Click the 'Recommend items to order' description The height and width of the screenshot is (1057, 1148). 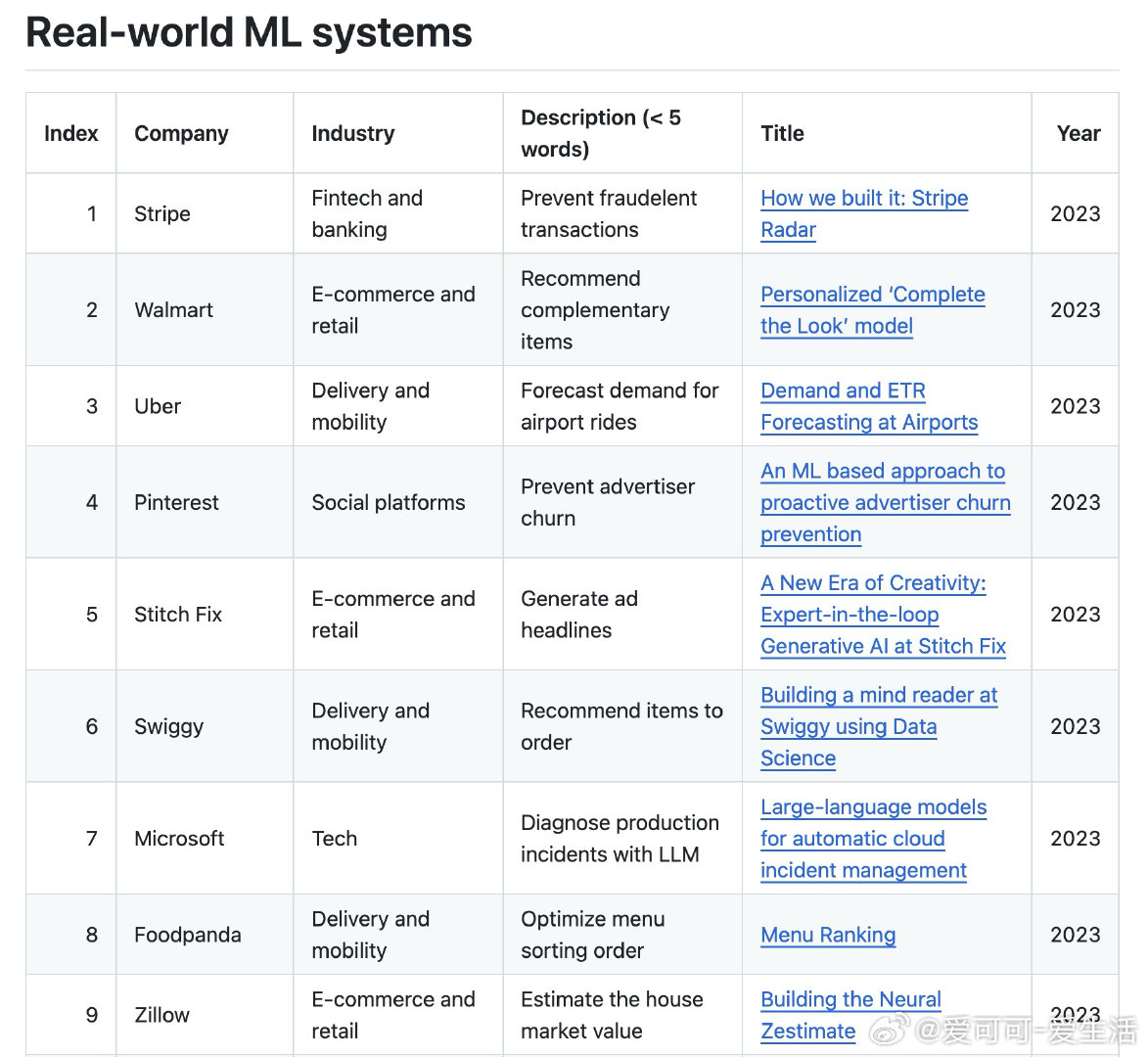click(621, 726)
